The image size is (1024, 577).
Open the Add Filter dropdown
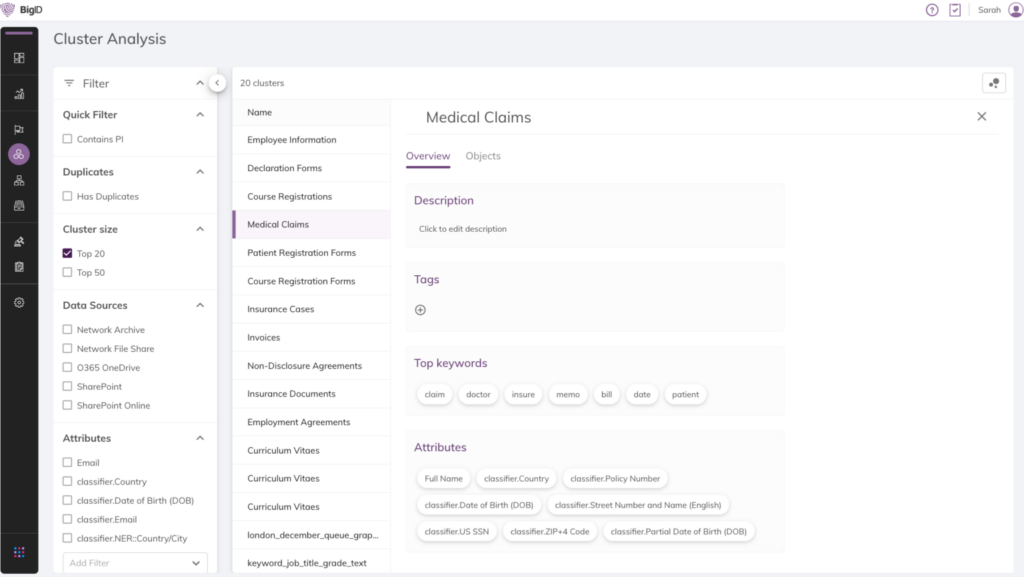point(134,563)
